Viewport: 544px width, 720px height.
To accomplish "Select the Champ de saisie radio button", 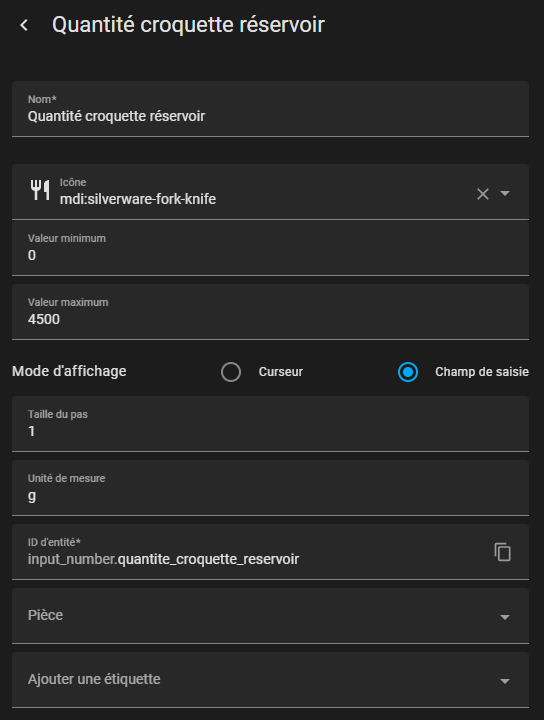I will click(408, 372).
